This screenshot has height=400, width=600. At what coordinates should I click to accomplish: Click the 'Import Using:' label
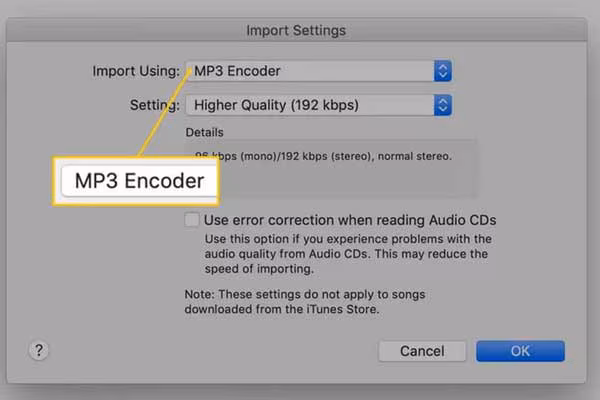[x=136, y=71]
